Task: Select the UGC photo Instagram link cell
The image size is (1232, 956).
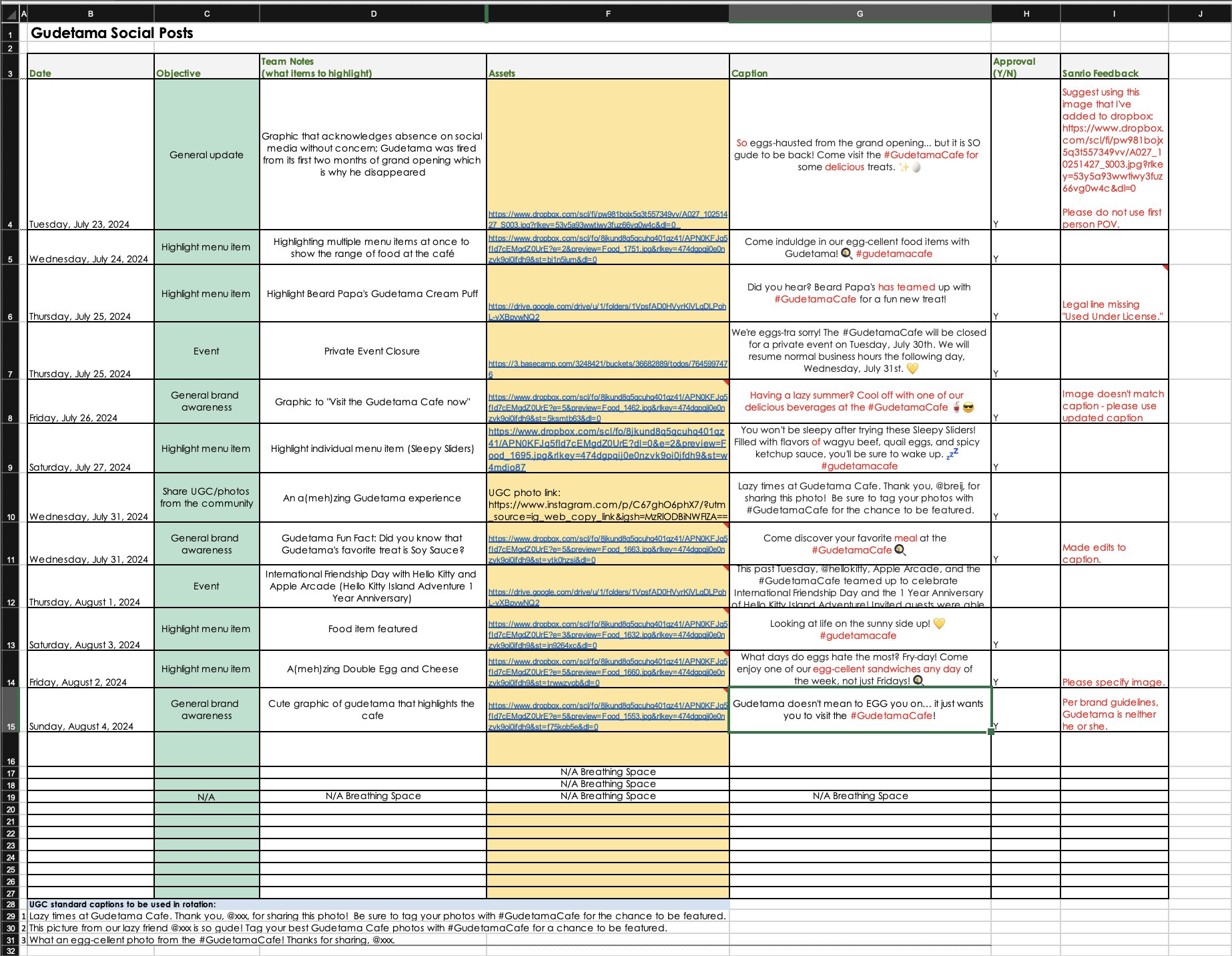Action: [x=608, y=498]
